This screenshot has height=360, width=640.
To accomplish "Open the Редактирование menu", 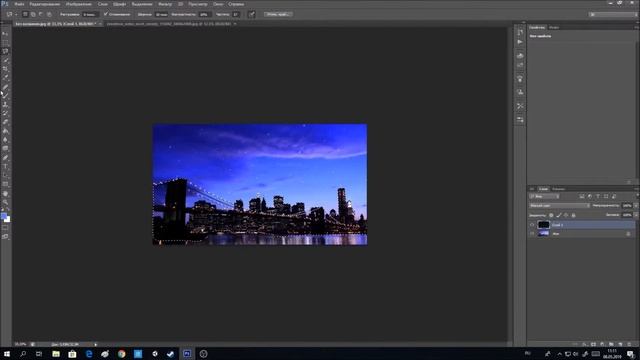I will pyautogui.click(x=44, y=4).
